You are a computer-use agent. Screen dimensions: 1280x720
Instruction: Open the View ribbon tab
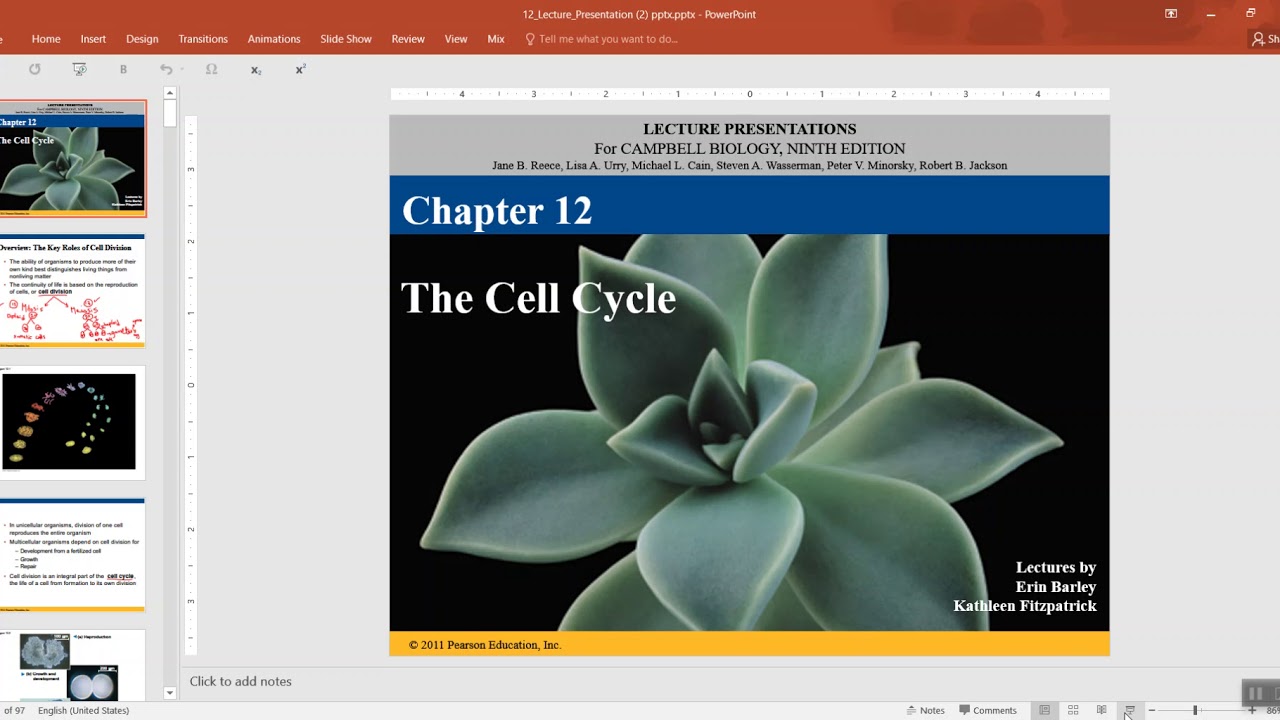click(456, 39)
